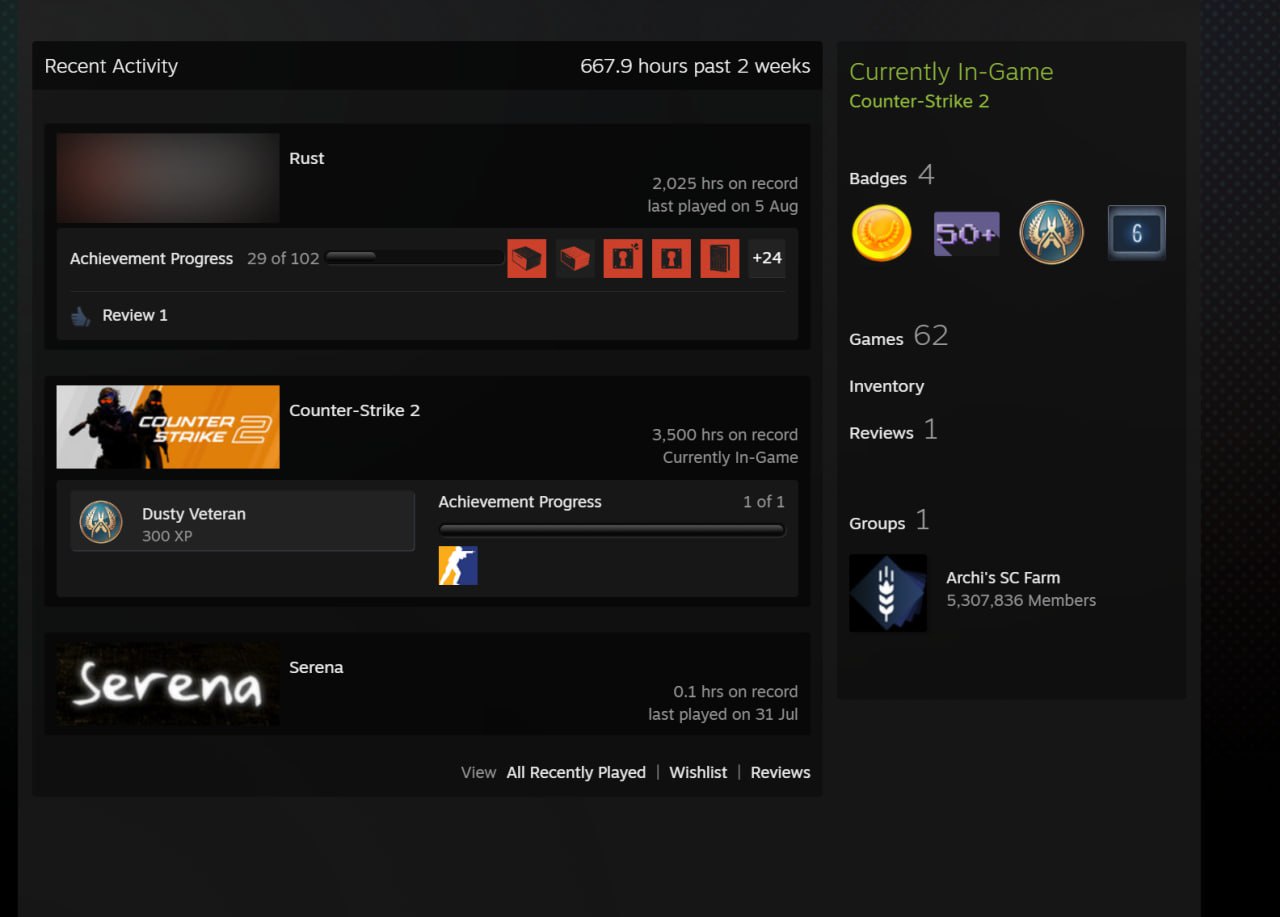Open the Wishlist link

pos(698,772)
